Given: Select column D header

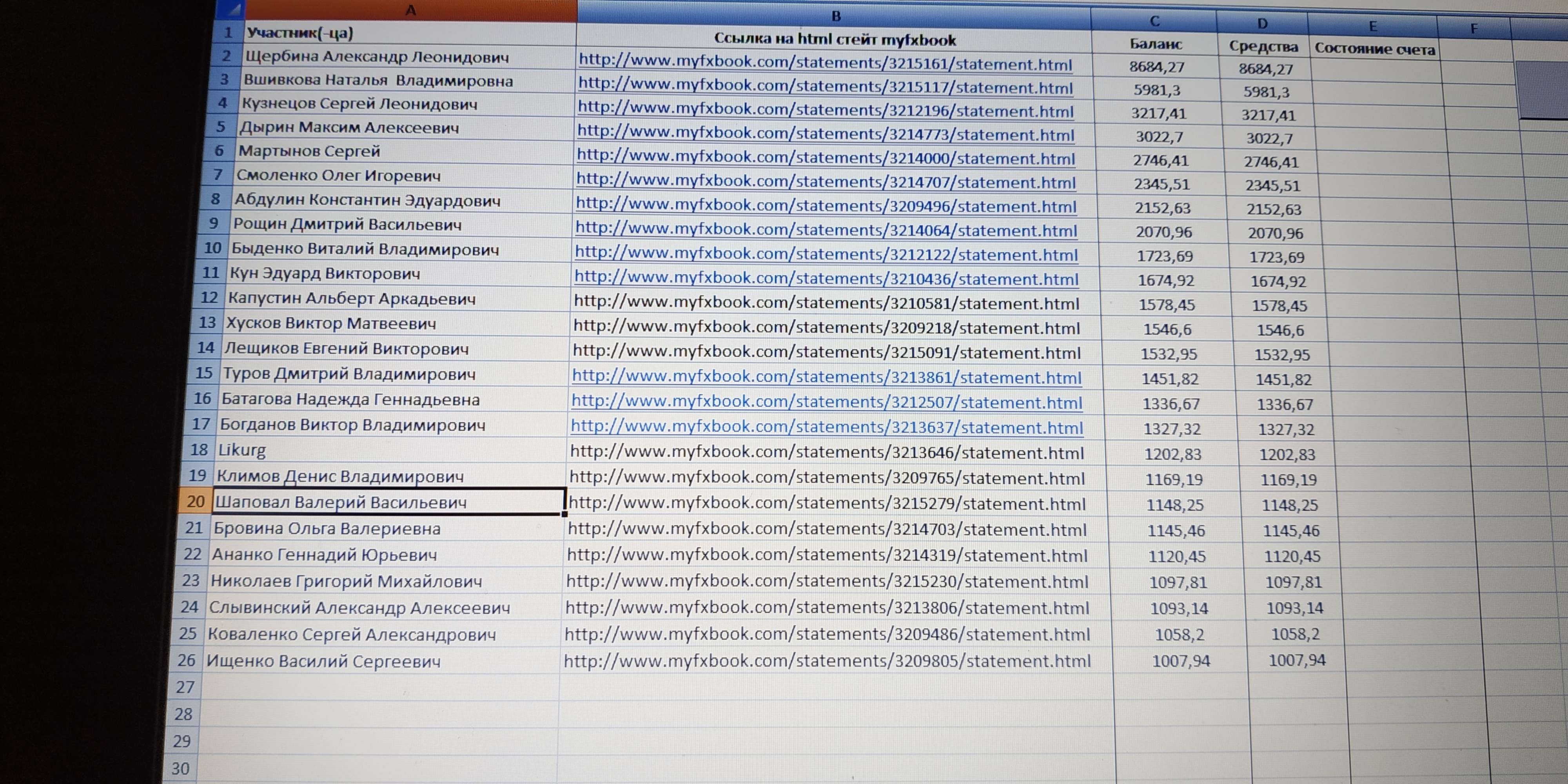Looking at the screenshot, I should 1262,24.
